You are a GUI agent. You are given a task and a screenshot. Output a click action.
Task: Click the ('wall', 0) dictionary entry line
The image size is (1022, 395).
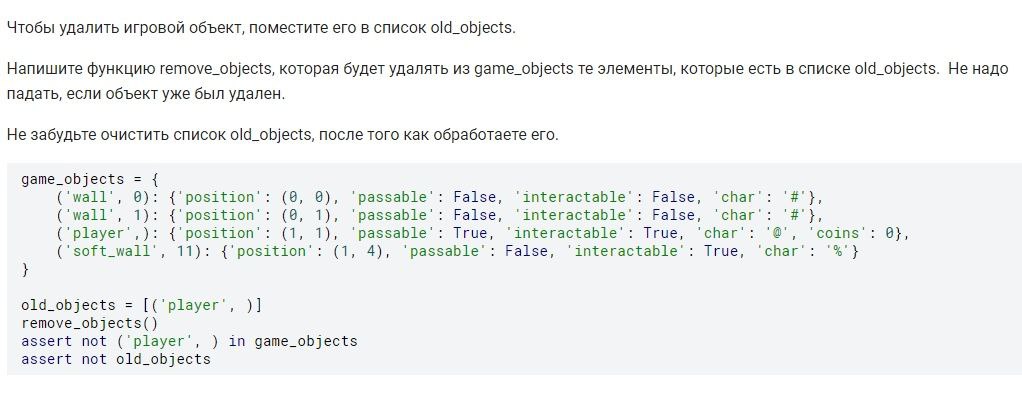(x=440, y=198)
